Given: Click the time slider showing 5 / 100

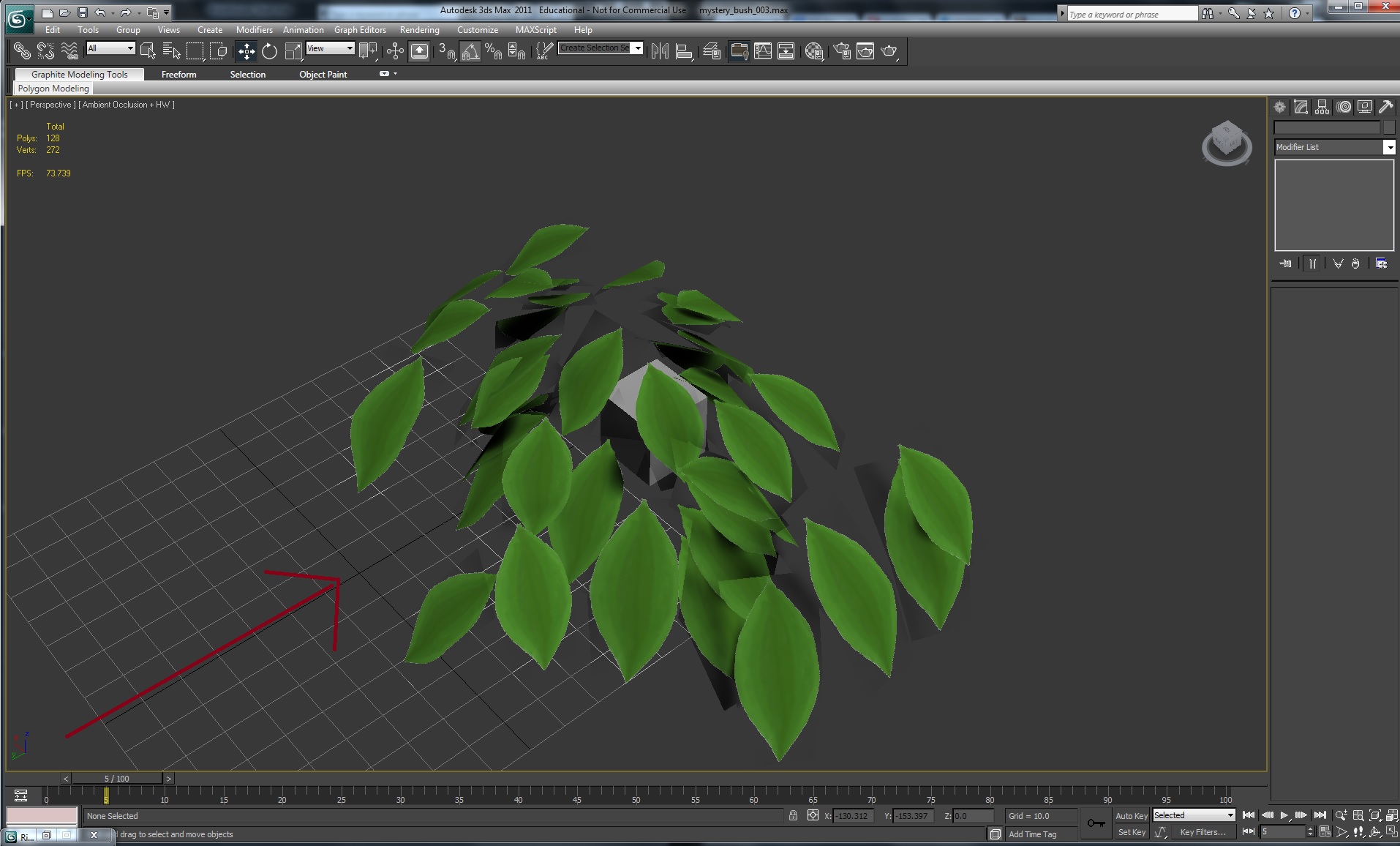Looking at the screenshot, I should 116,779.
